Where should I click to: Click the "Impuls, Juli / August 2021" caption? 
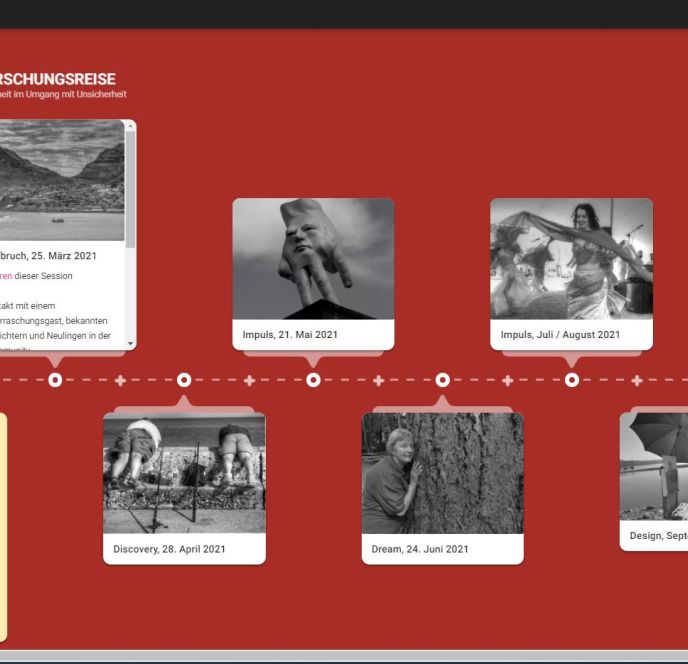tap(560, 334)
